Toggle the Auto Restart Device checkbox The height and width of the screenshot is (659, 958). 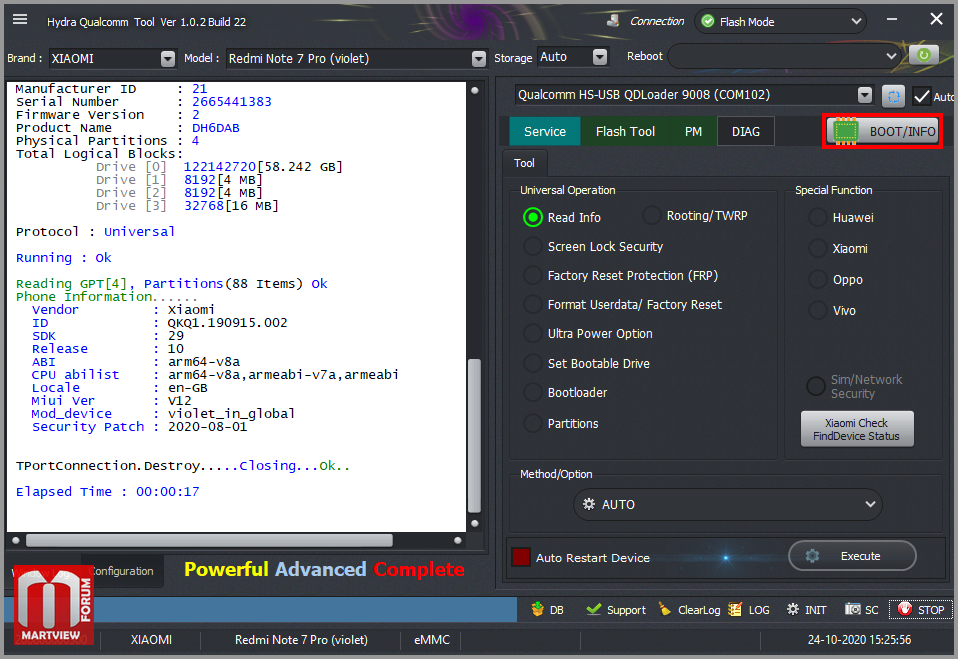521,557
